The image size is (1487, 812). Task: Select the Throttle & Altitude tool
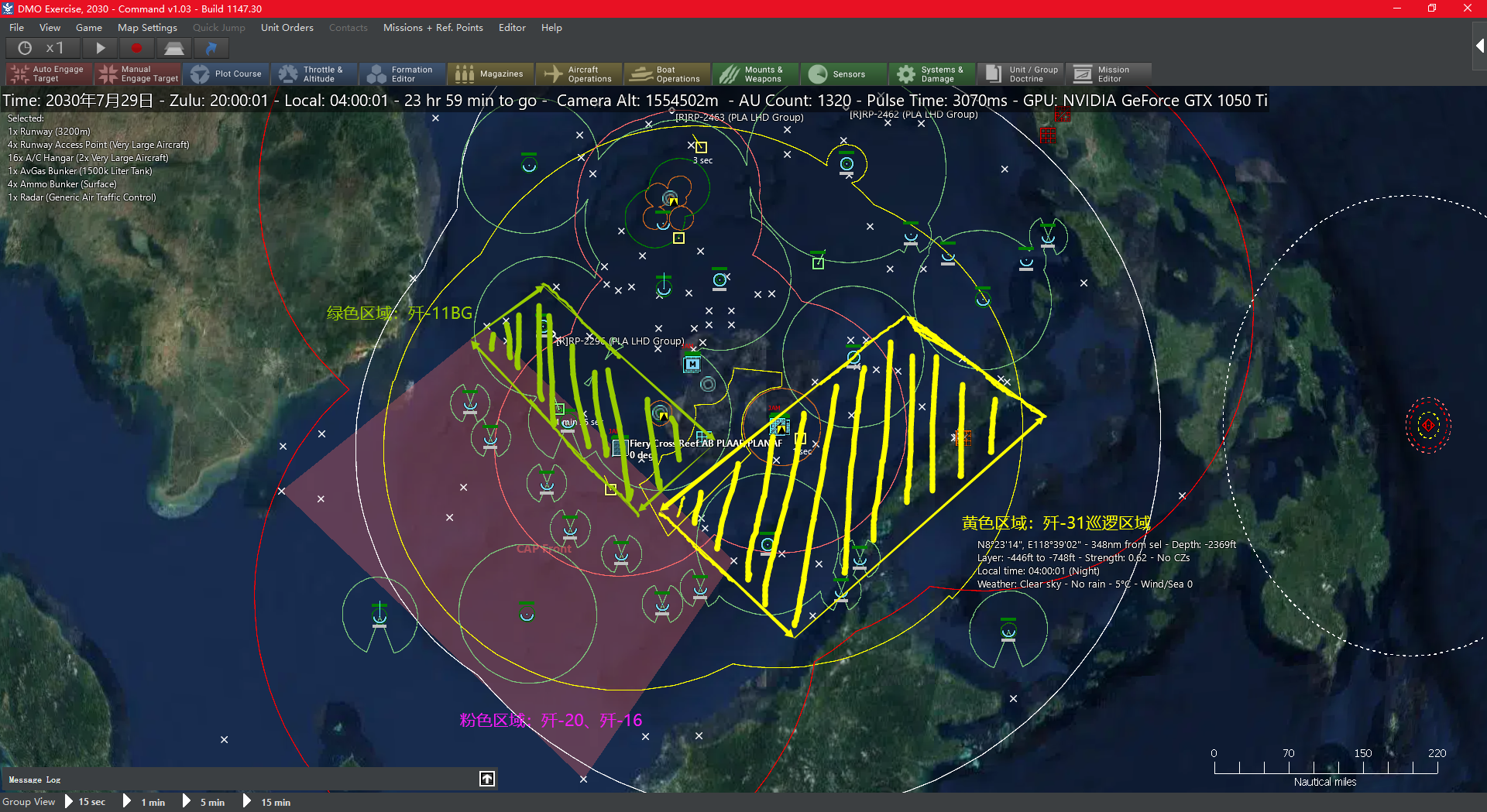coord(313,74)
